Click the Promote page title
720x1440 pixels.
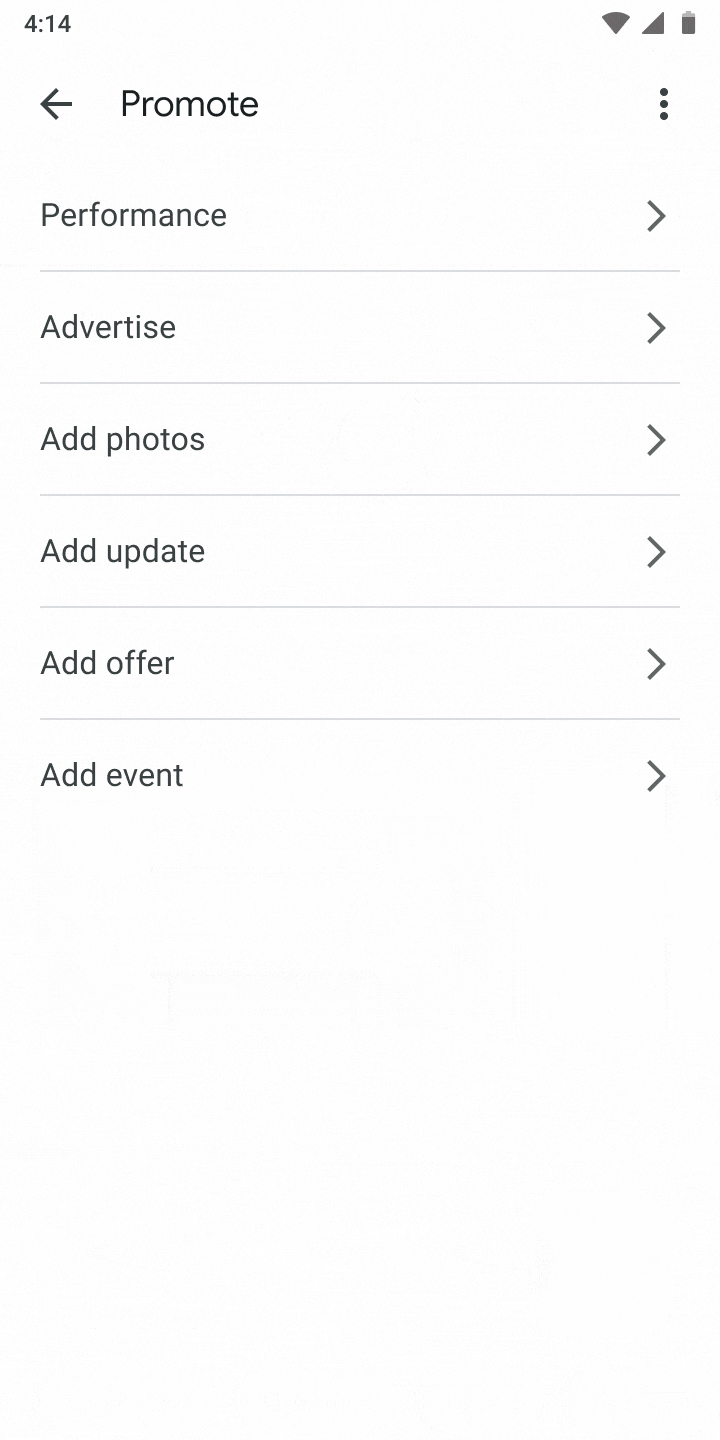click(189, 104)
